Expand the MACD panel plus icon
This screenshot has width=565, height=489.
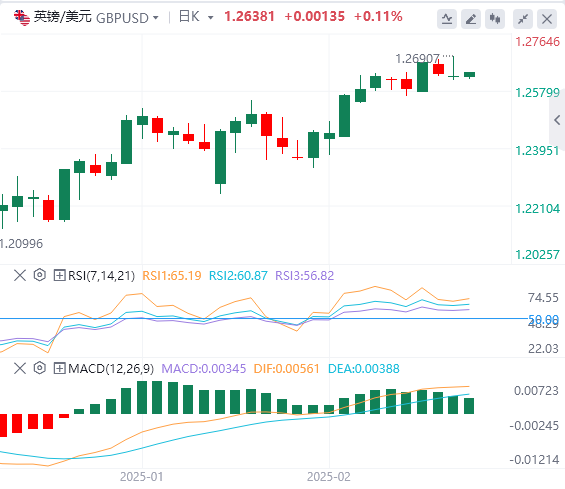(x=59, y=369)
